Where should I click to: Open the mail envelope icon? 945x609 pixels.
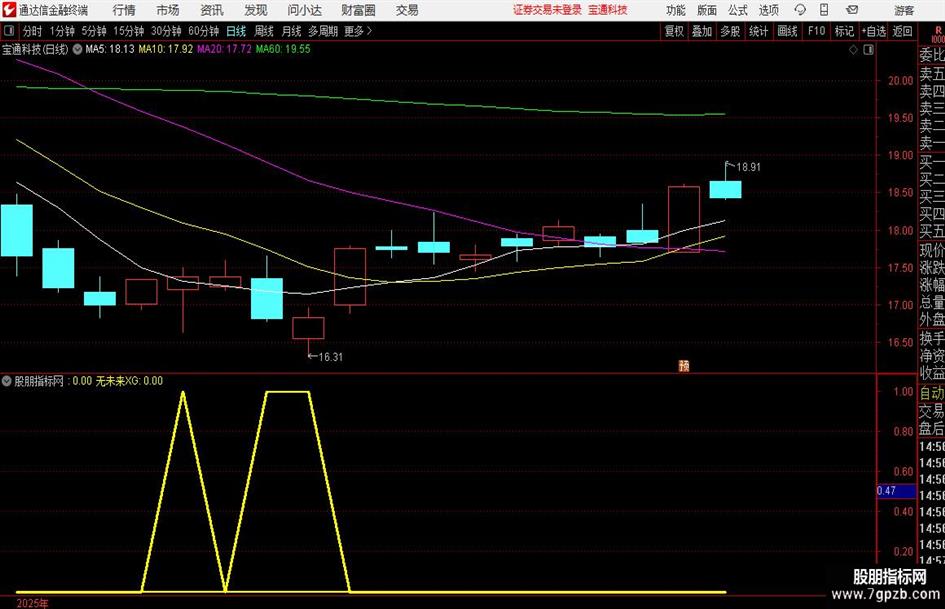pyautogui.click(x=852, y=10)
